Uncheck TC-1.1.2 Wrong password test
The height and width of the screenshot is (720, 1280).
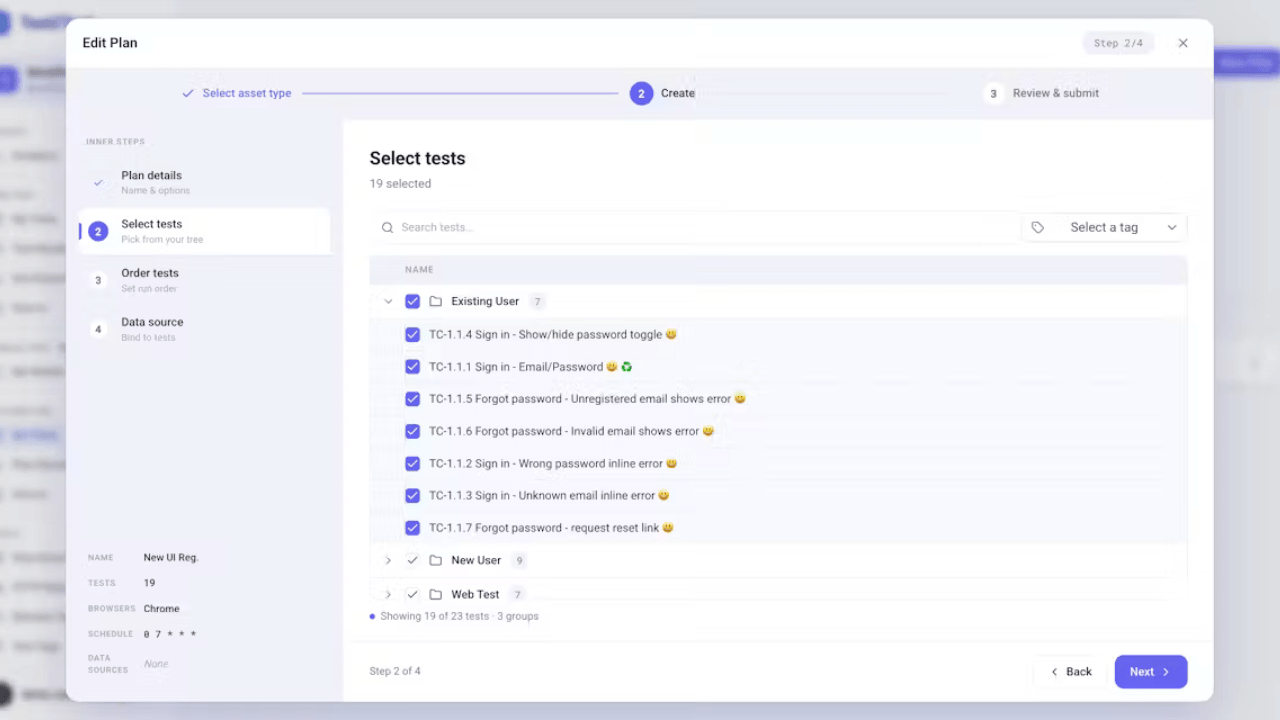coord(412,463)
